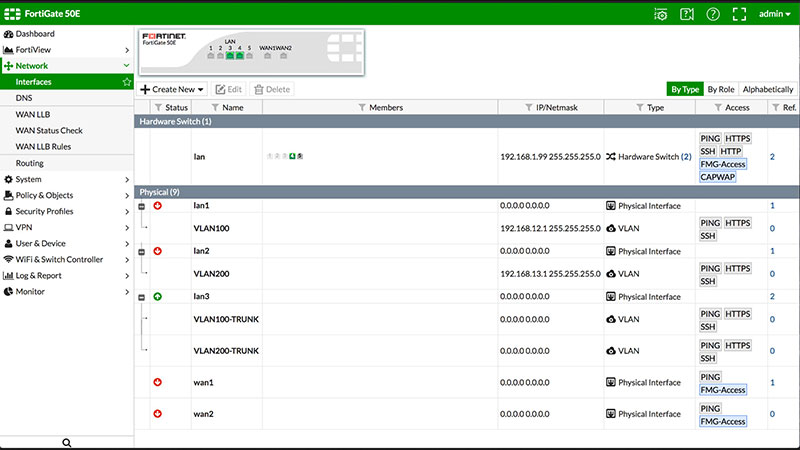Expand the VPN menu
The height and width of the screenshot is (450, 800).
[66, 228]
